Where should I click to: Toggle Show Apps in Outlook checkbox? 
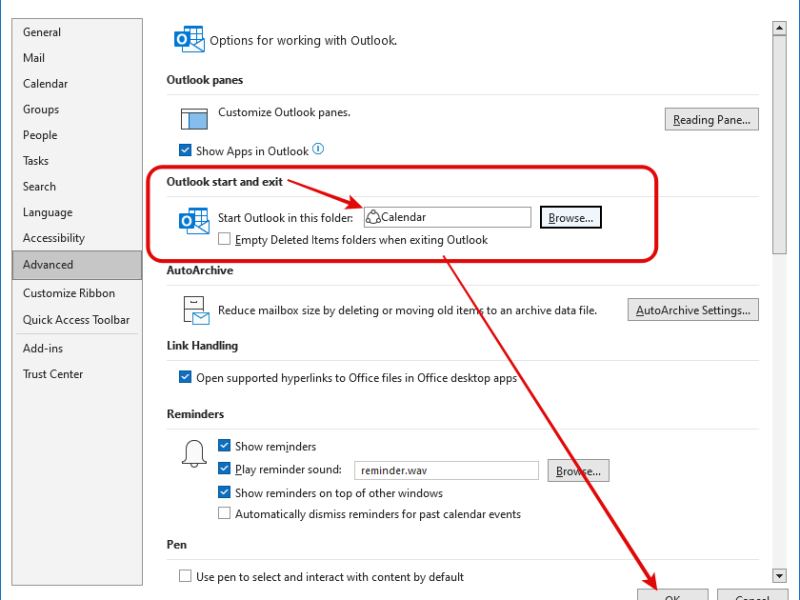185,151
